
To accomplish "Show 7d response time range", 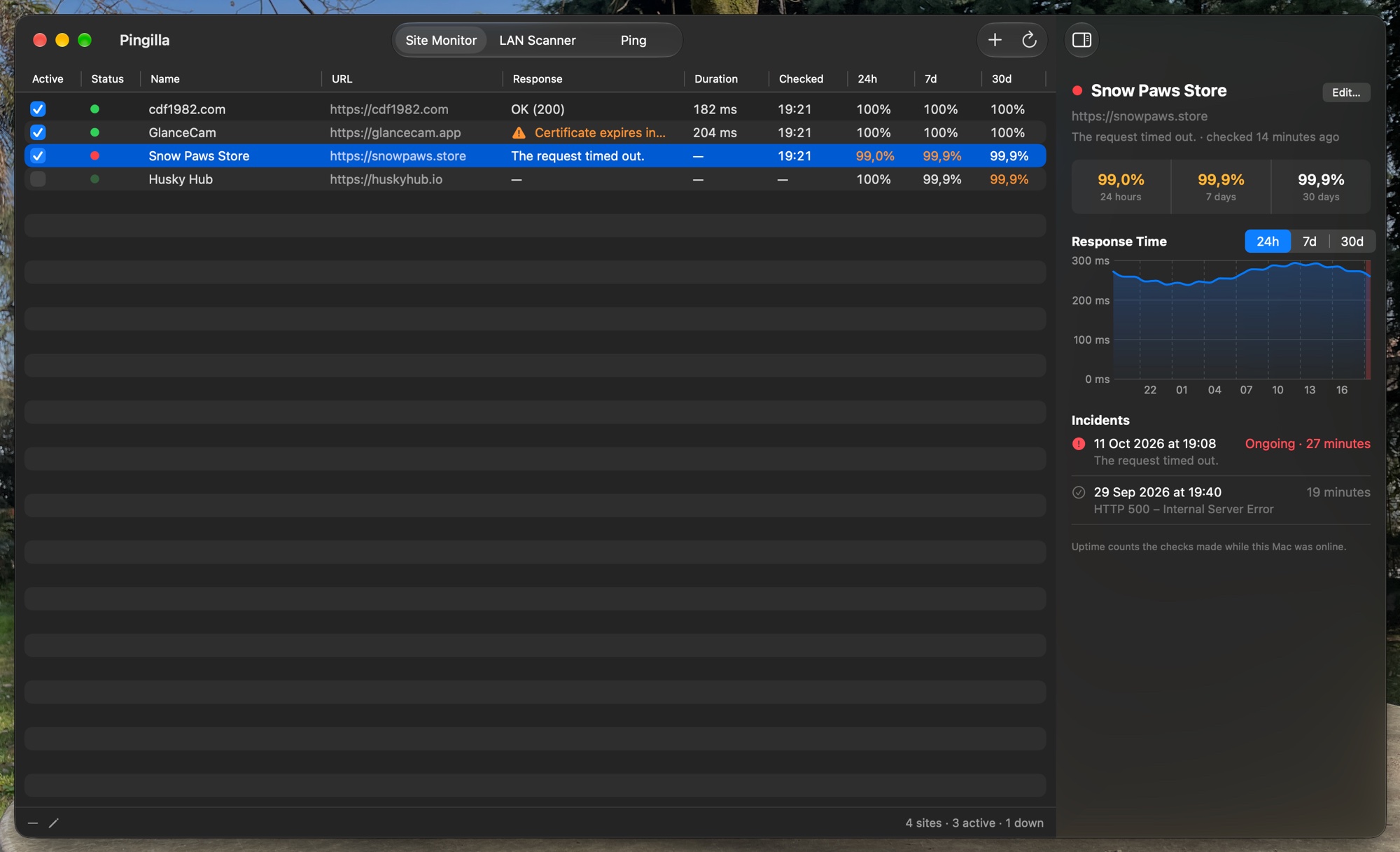I will pos(1310,242).
